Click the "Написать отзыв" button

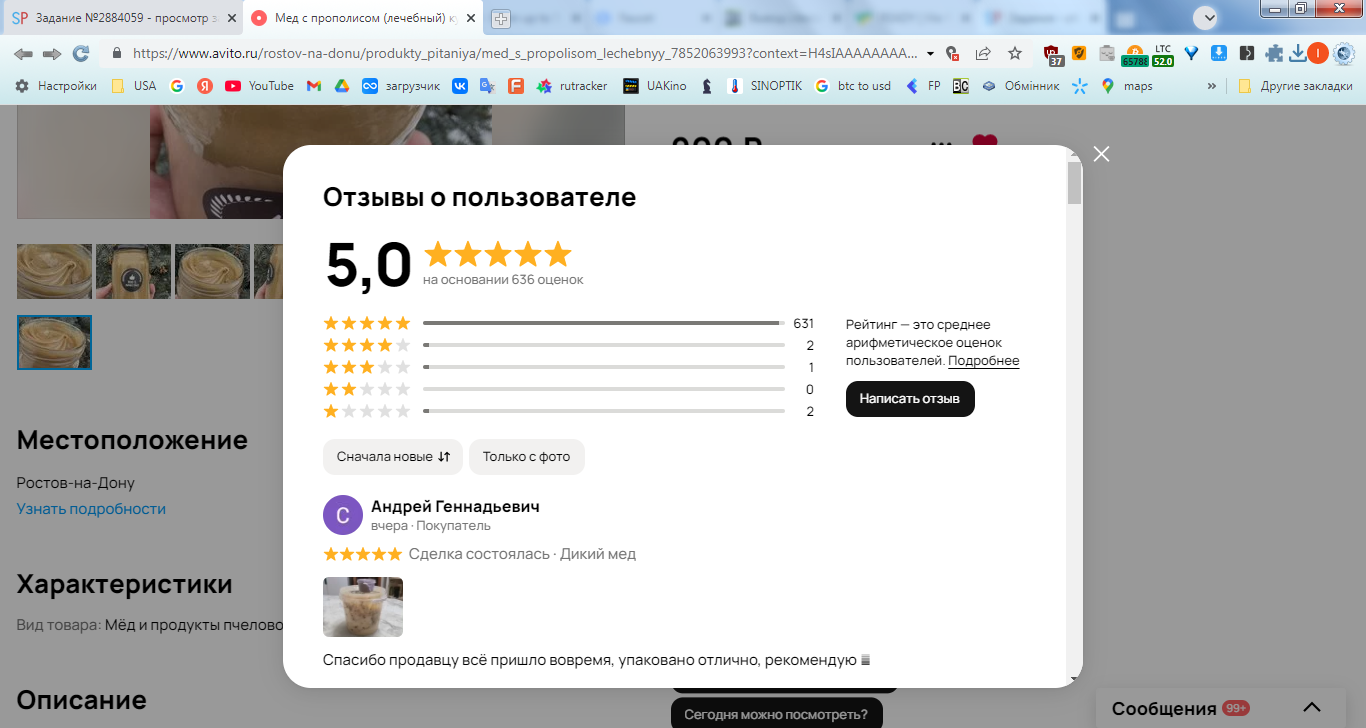point(910,399)
